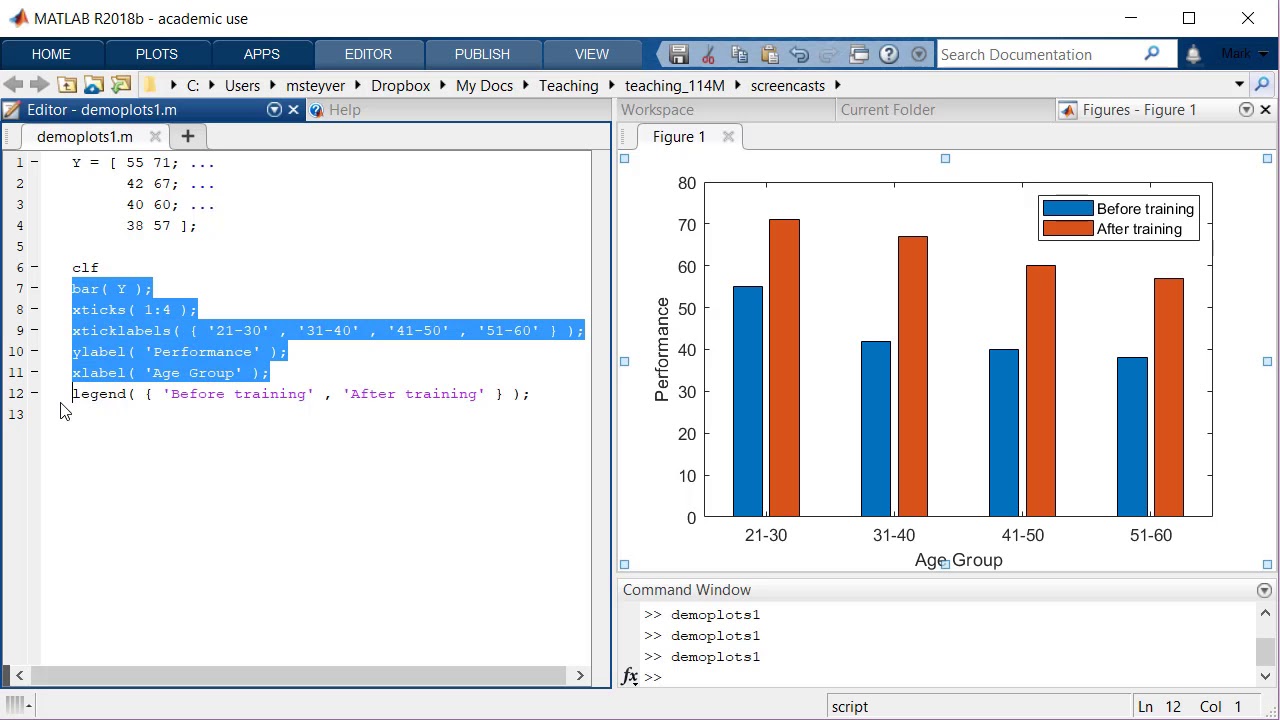The image size is (1280, 720).
Task: Open the Help panel tab
Action: tap(344, 110)
